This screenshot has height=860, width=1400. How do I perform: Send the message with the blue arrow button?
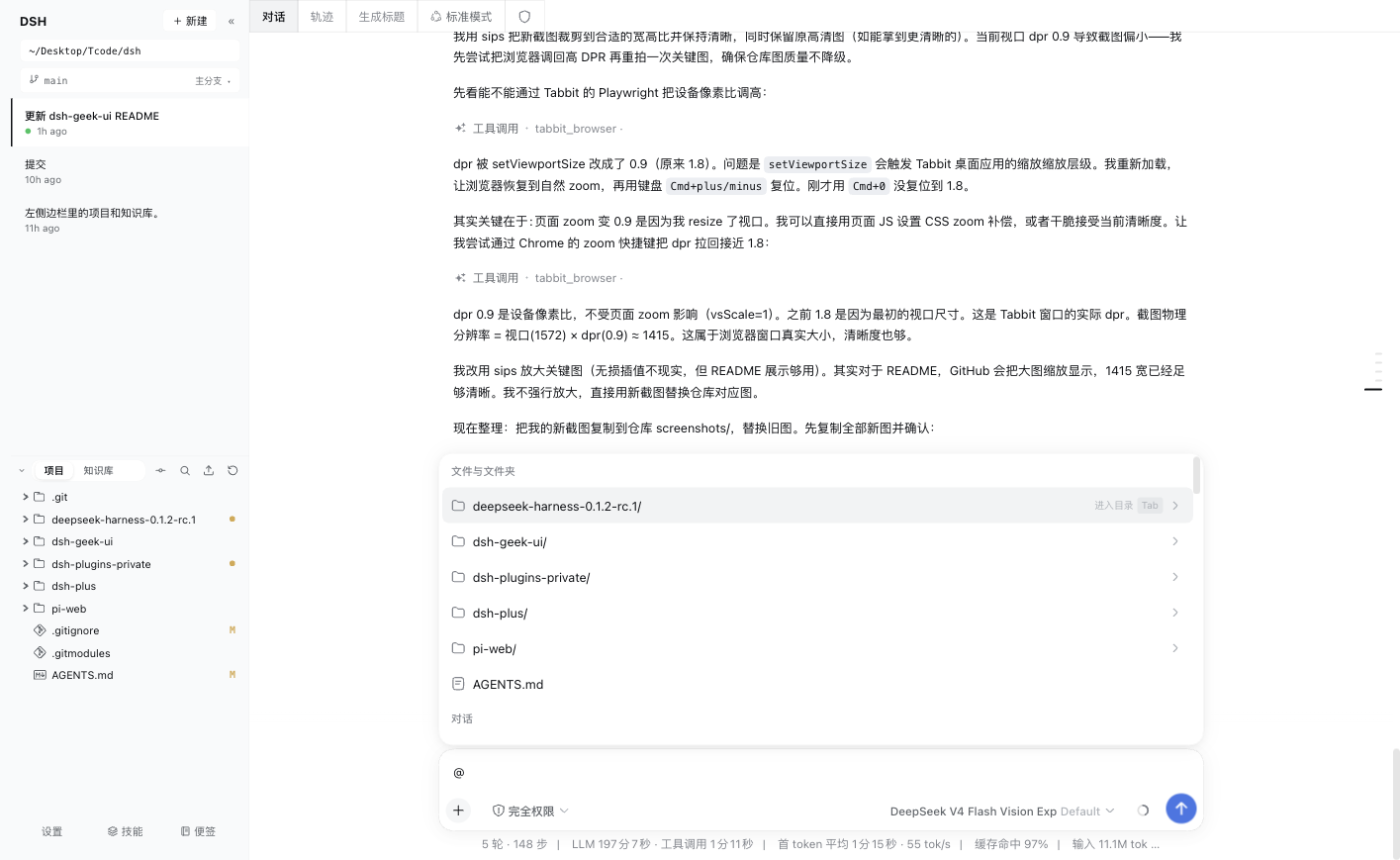tap(1180, 809)
